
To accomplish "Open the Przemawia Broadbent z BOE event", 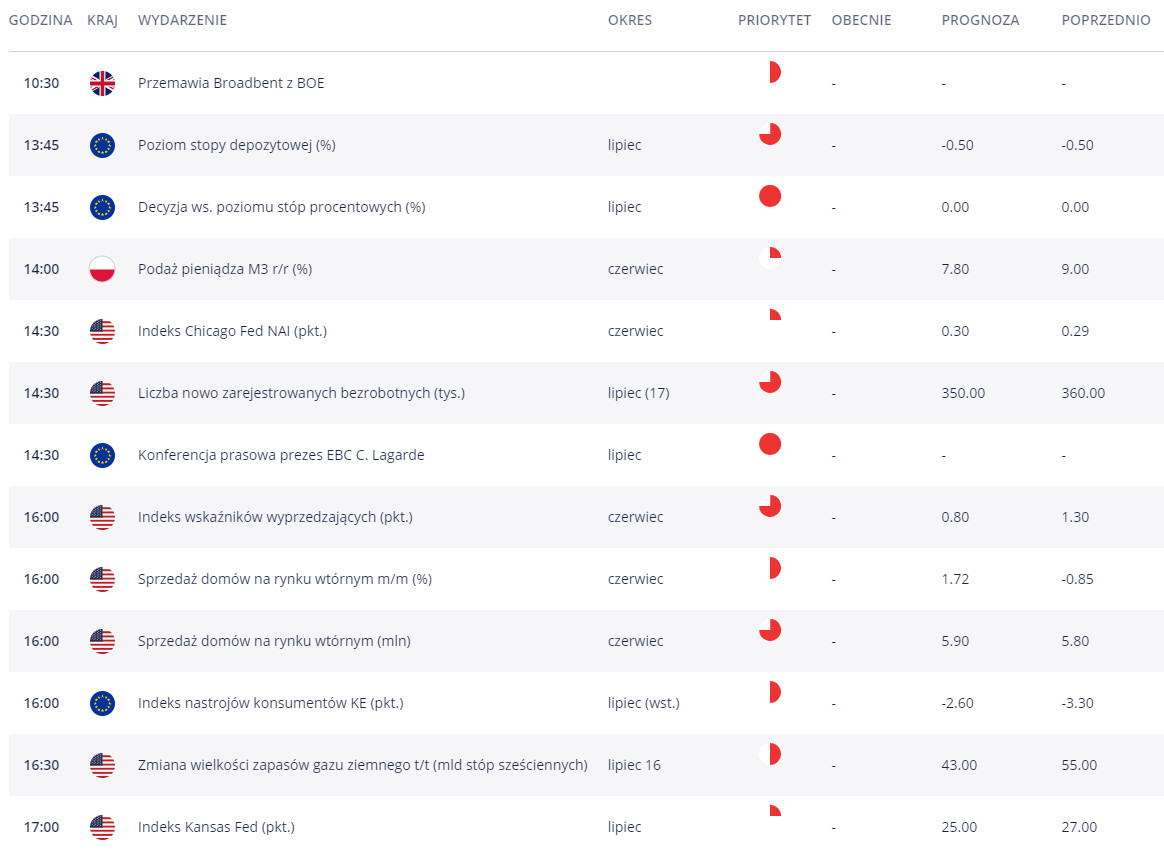I will pyautogui.click(x=231, y=83).
